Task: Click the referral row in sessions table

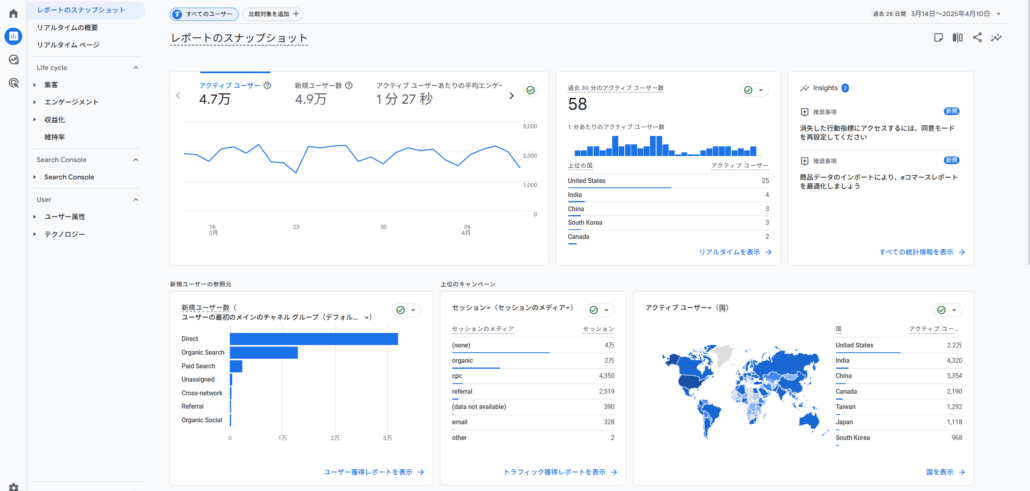Action: point(533,391)
